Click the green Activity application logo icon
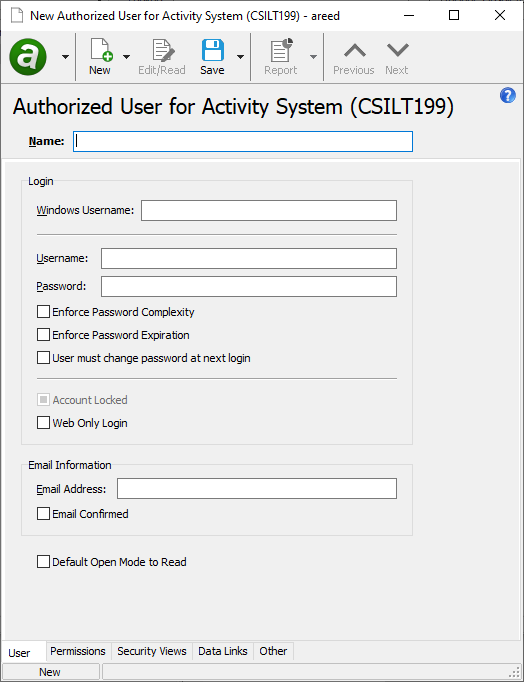Viewport: 524px width, 682px height. point(28,57)
